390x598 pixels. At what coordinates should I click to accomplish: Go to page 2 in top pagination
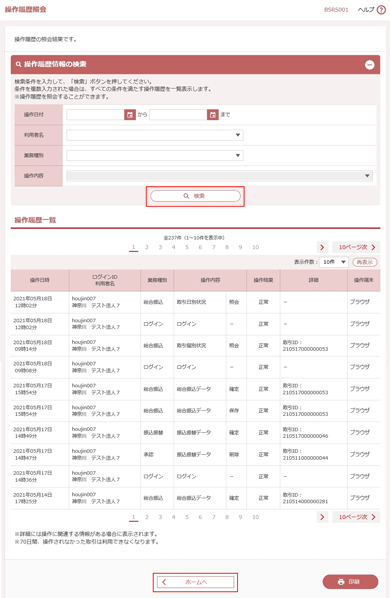coord(147,247)
